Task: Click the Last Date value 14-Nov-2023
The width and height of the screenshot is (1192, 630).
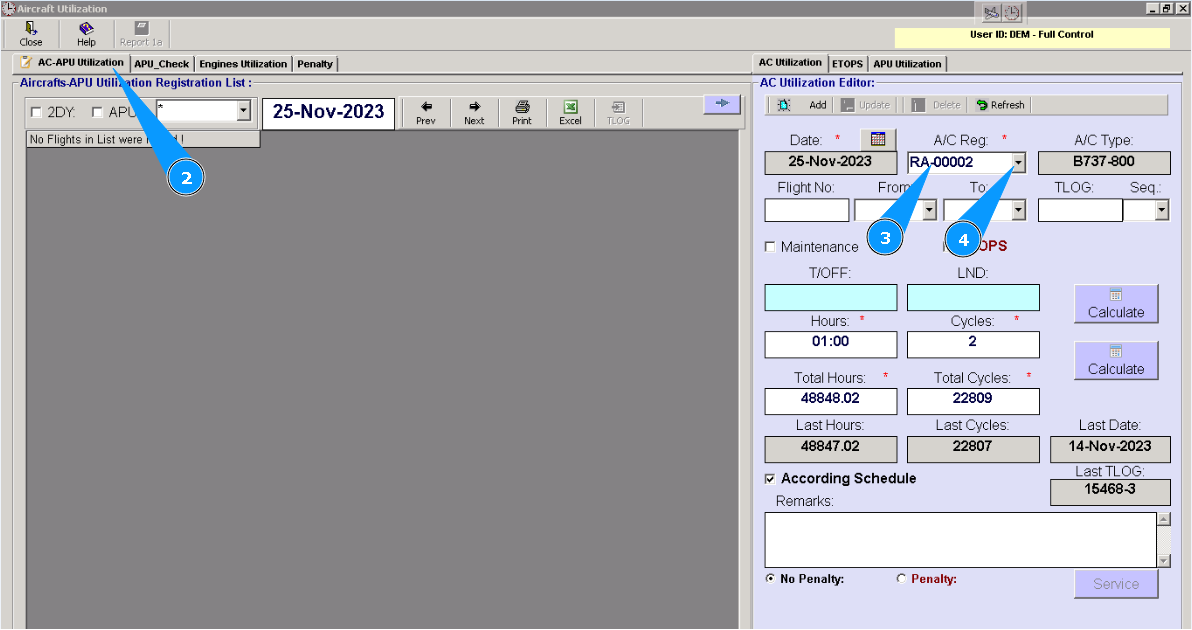Action: pyautogui.click(x=1110, y=448)
